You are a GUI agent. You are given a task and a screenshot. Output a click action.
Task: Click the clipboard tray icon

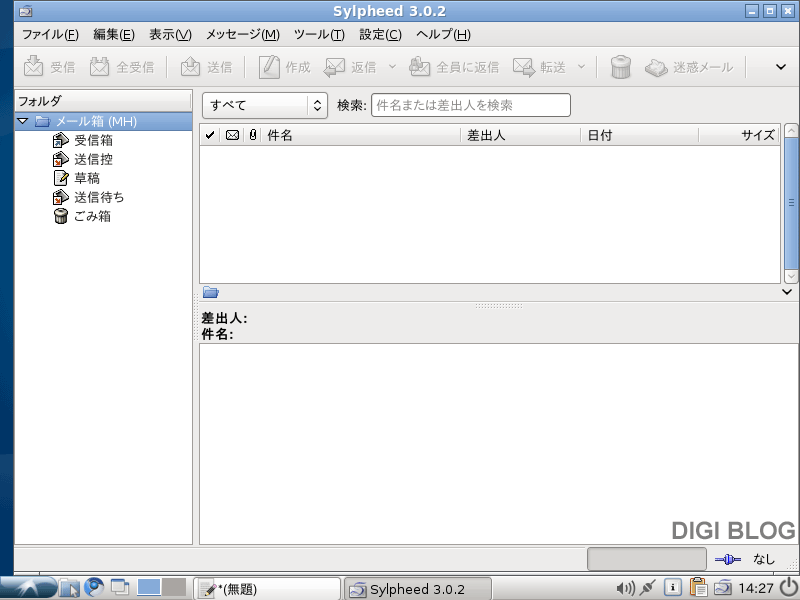(697, 588)
